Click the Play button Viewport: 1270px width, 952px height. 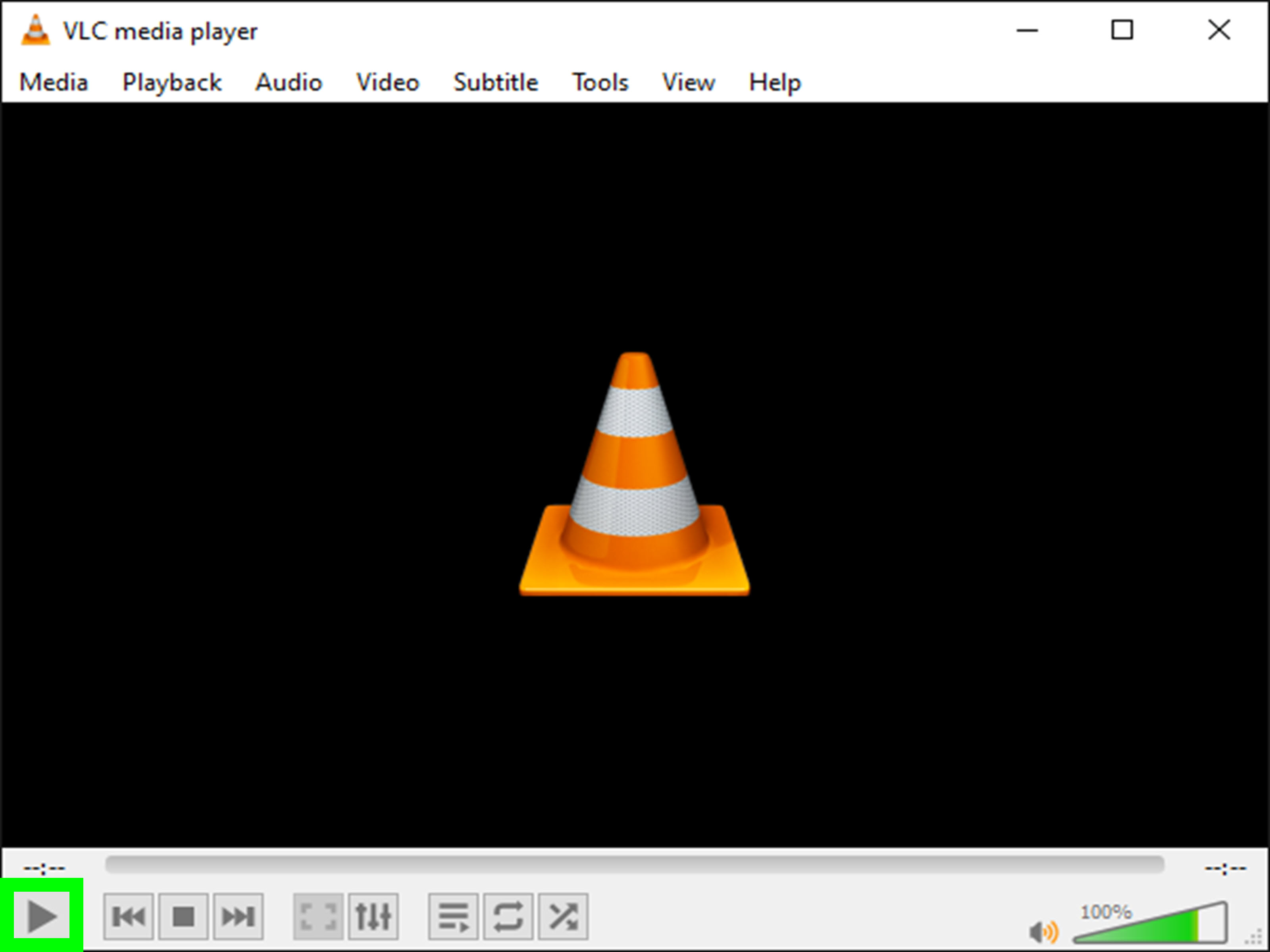42,916
